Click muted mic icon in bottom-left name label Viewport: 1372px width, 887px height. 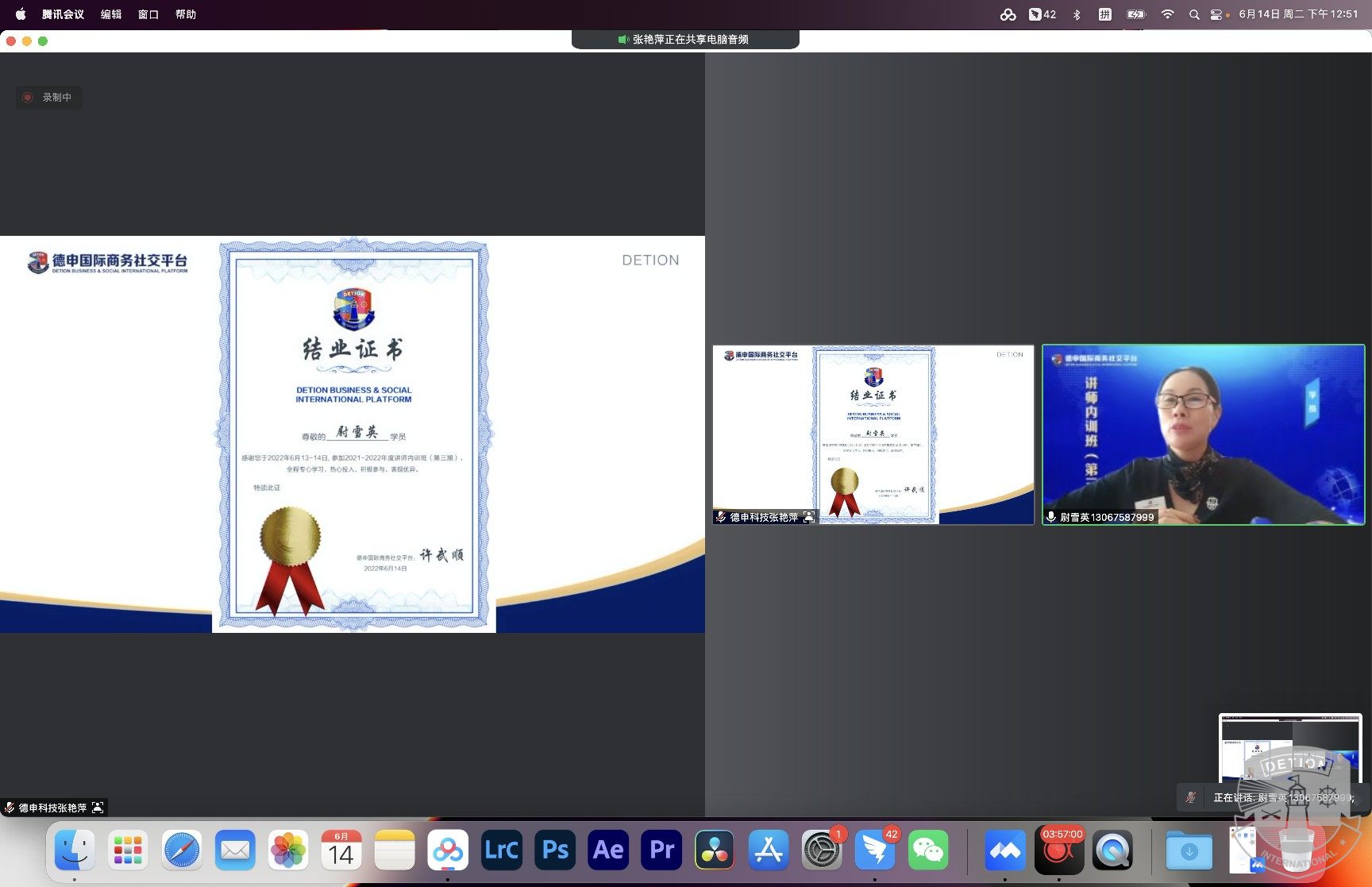[10, 808]
